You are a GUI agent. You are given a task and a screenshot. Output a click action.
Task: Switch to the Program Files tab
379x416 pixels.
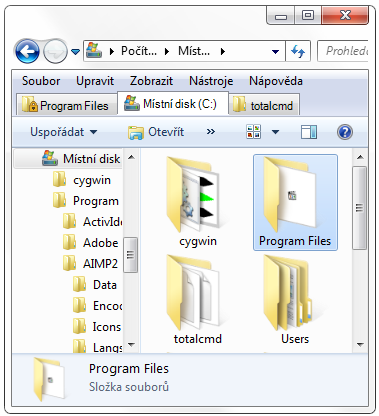[67, 105]
